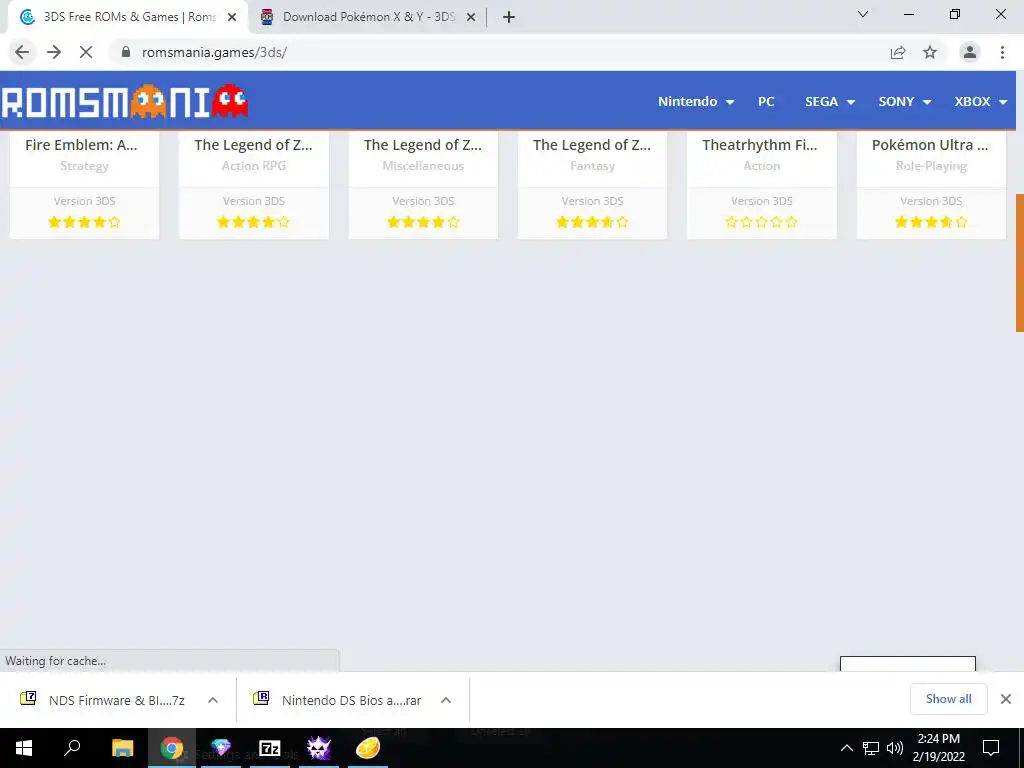This screenshot has width=1024, height=768.
Task: Click the Role-Playing genre label
Action: click(931, 166)
